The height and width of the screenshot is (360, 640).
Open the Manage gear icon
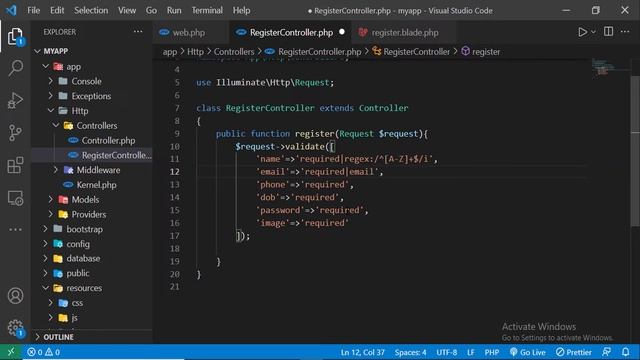point(16,327)
